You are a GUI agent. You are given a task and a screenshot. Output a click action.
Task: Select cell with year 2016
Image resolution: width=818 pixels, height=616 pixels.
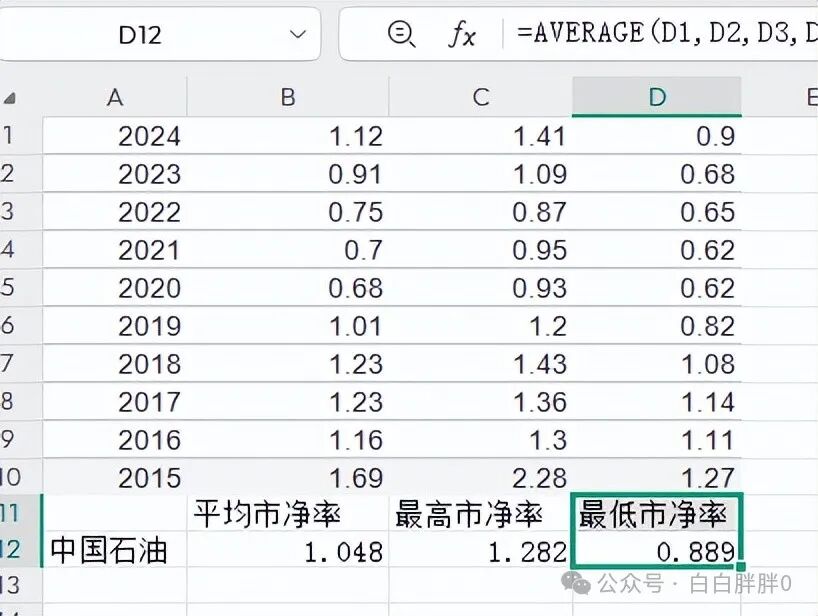(115, 440)
